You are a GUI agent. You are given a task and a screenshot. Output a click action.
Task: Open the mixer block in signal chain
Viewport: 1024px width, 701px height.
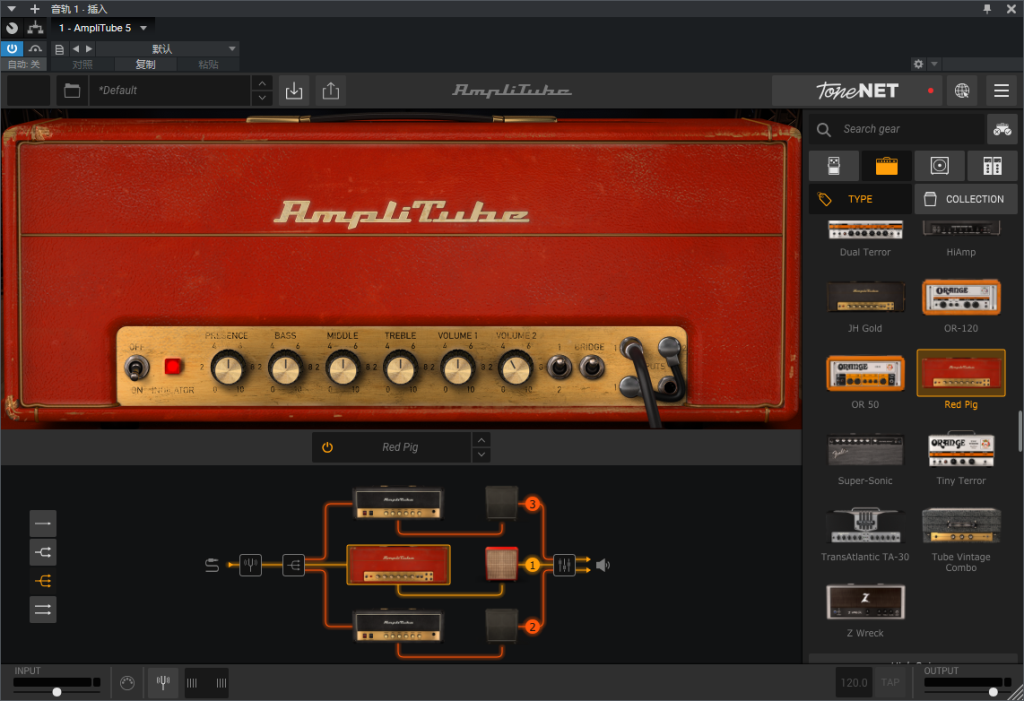pos(564,565)
